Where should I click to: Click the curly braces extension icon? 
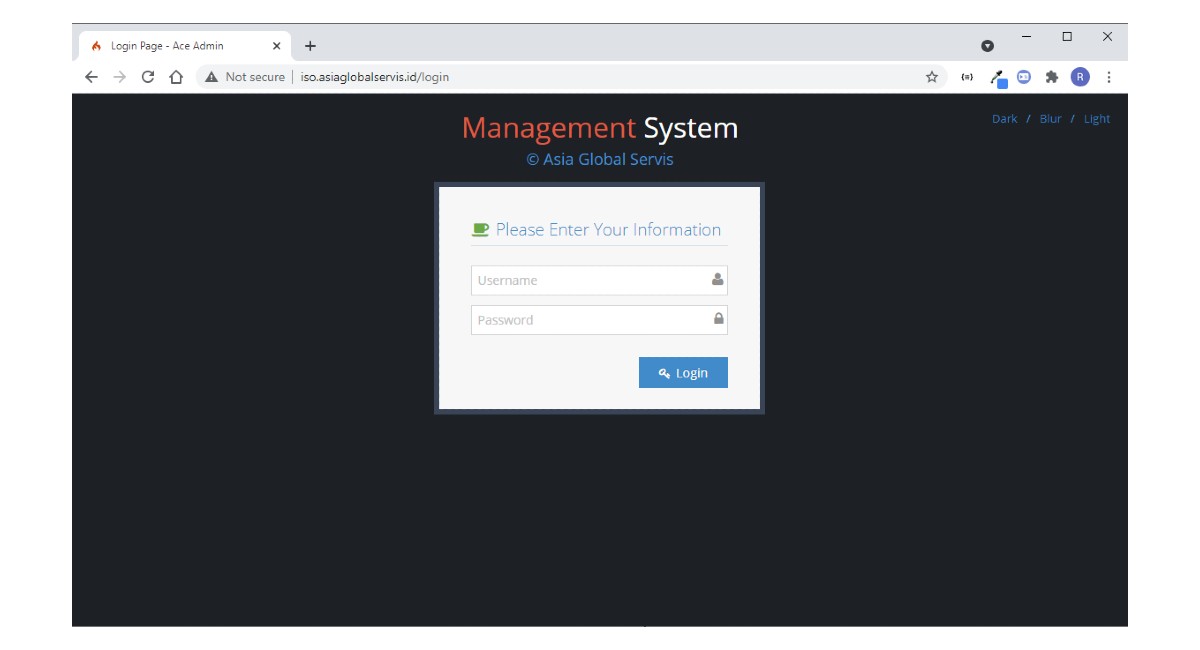[x=967, y=77]
